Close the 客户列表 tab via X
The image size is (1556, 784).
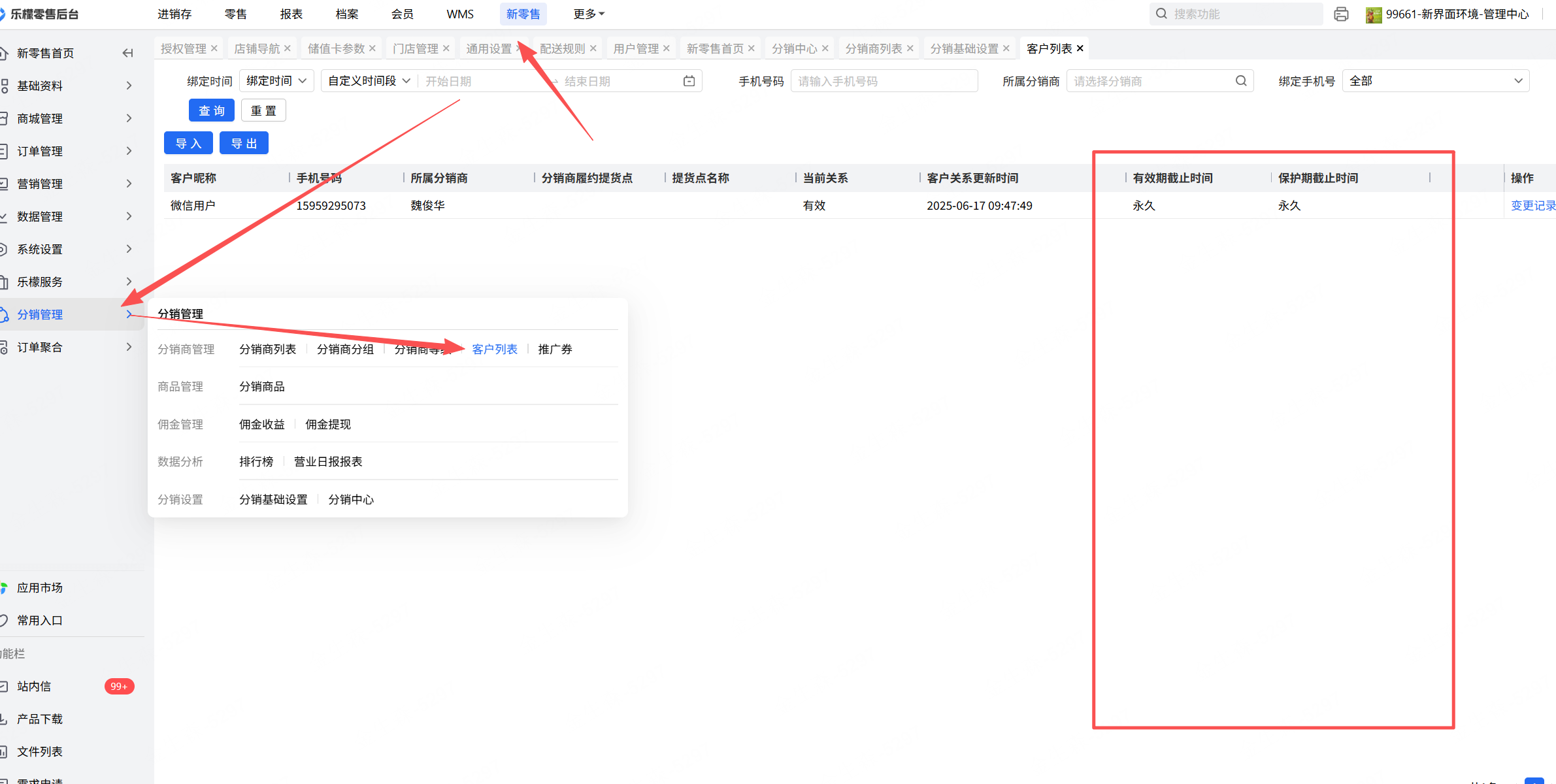click(1080, 48)
